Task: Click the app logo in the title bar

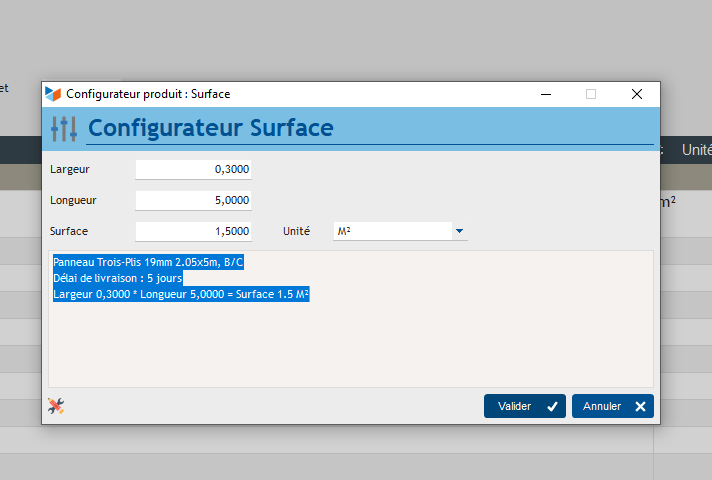Action: tap(53, 94)
